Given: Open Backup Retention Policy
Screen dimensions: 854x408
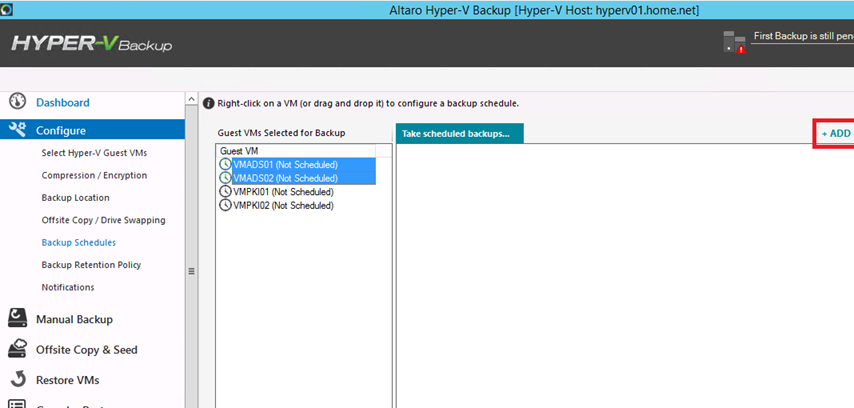Looking at the screenshot, I should coord(92,265).
